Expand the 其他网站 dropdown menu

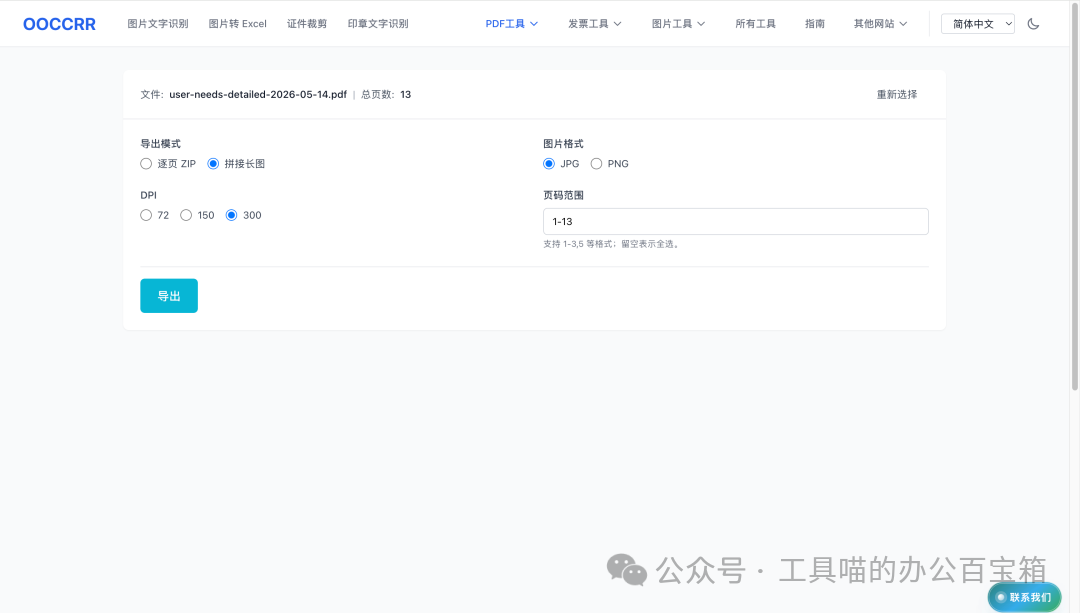click(x=880, y=24)
